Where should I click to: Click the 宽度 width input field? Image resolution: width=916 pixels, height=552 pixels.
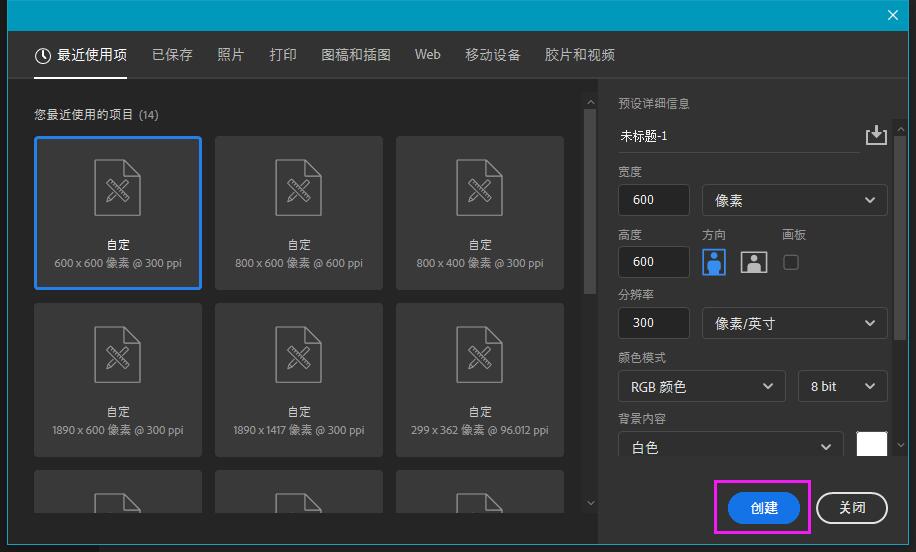[654, 200]
